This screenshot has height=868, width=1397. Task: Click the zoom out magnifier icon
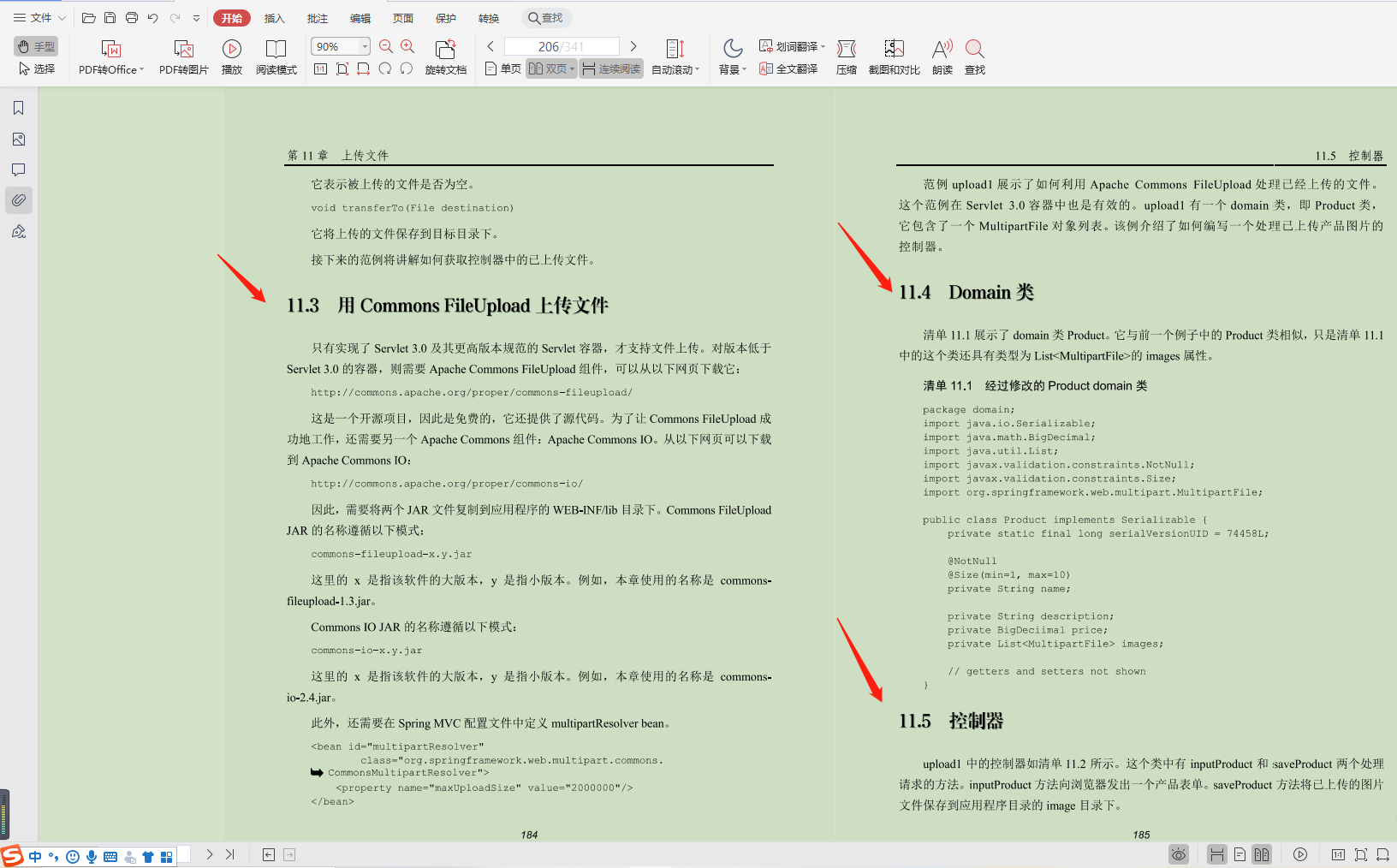click(x=386, y=46)
